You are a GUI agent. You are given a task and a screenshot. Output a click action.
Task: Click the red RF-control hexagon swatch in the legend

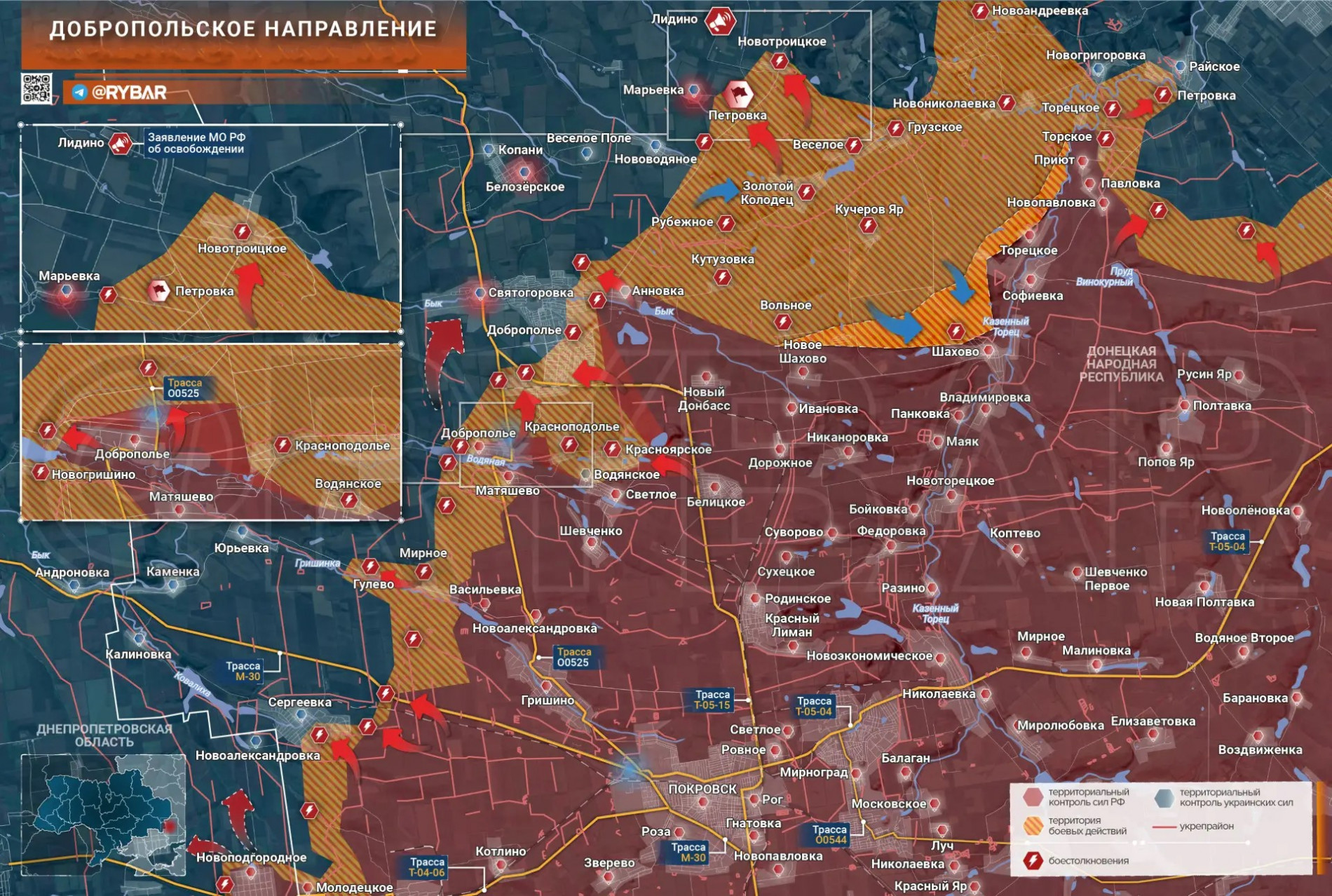coord(1033,797)
